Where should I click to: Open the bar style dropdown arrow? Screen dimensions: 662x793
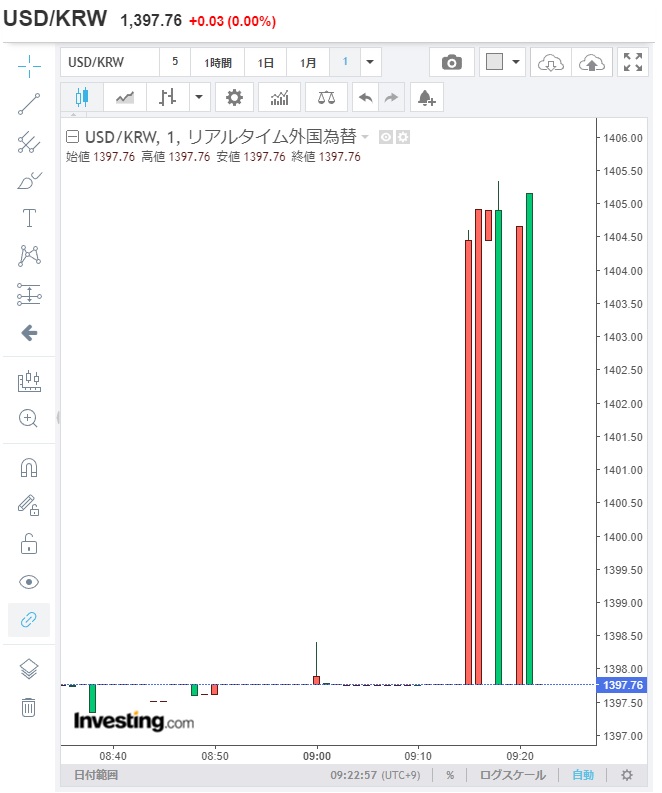click(198, 97)
